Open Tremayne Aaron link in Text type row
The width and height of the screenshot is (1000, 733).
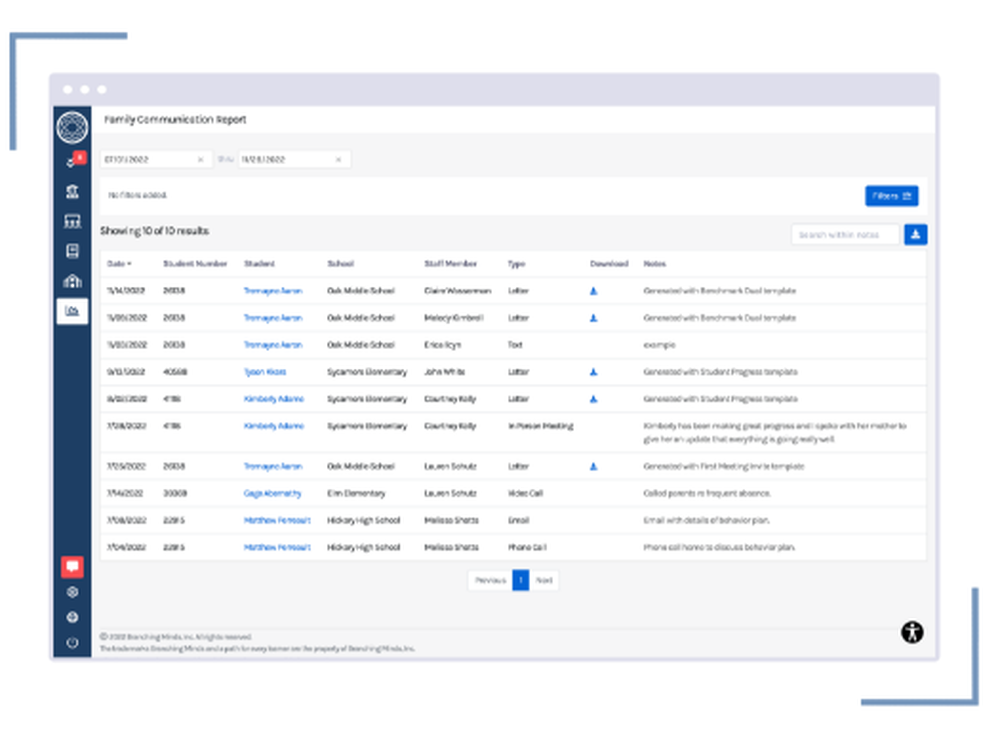point(273,344)
